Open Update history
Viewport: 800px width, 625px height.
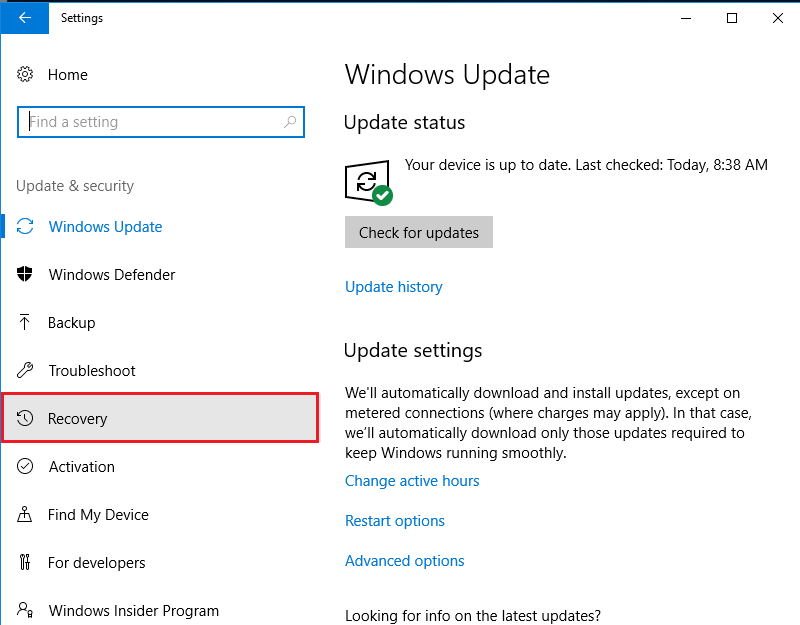393,287
